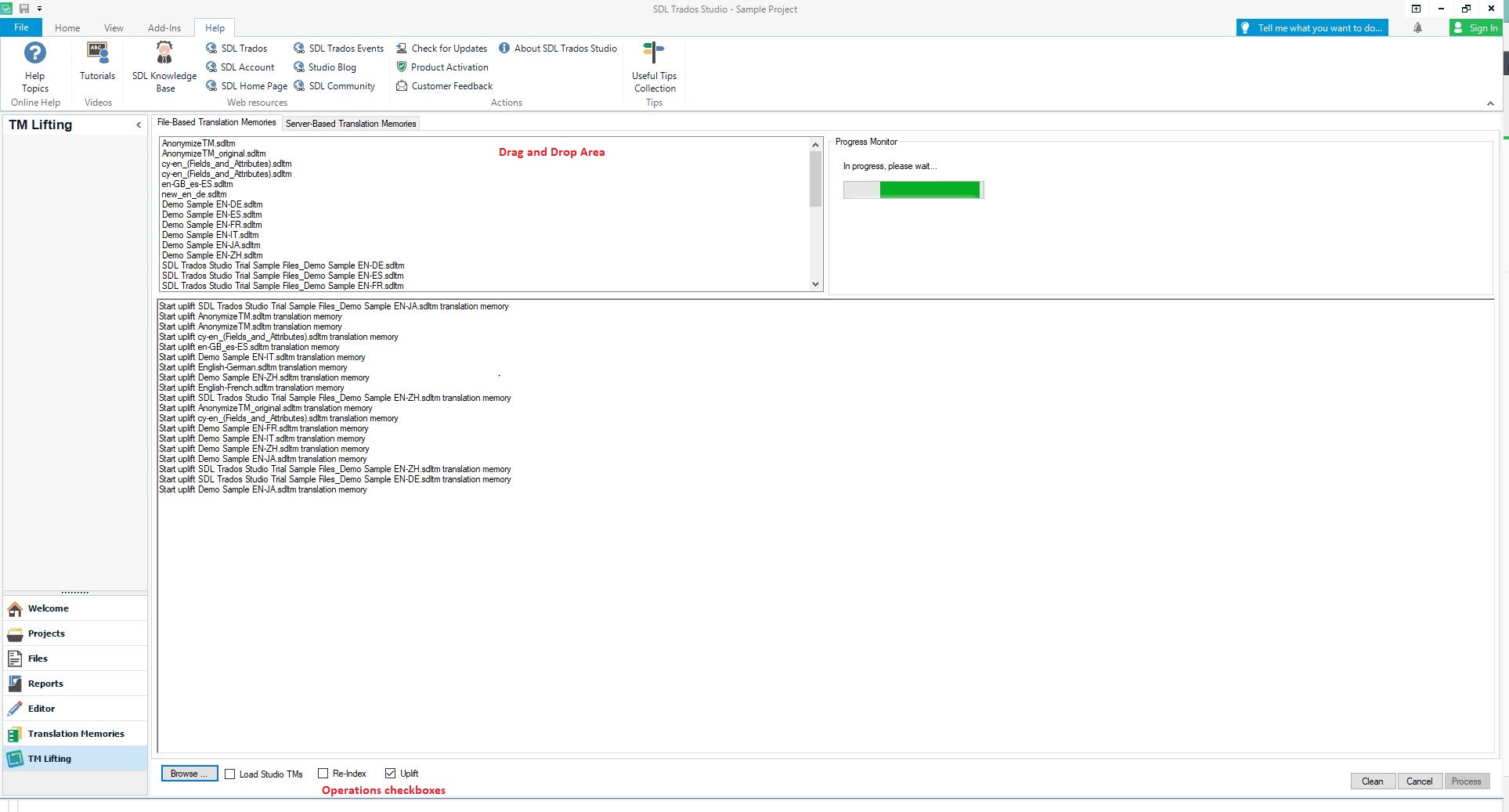
Task: Select File-Based Translation Memories tab
Action: tap(217, 122)
